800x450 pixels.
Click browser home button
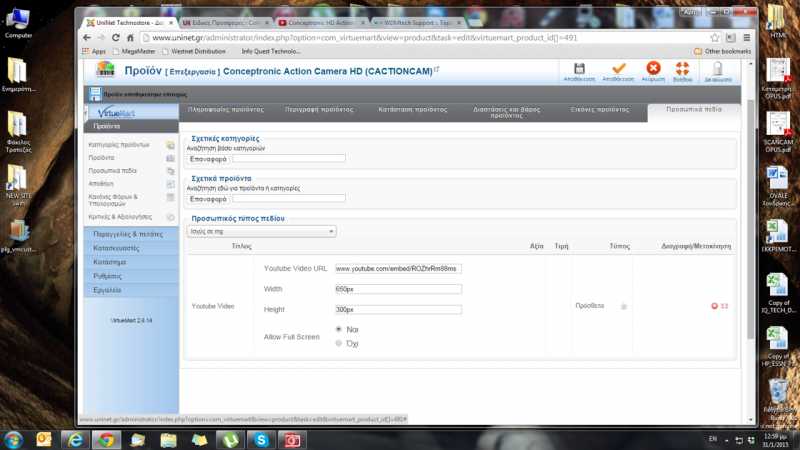tap(131, 38)
